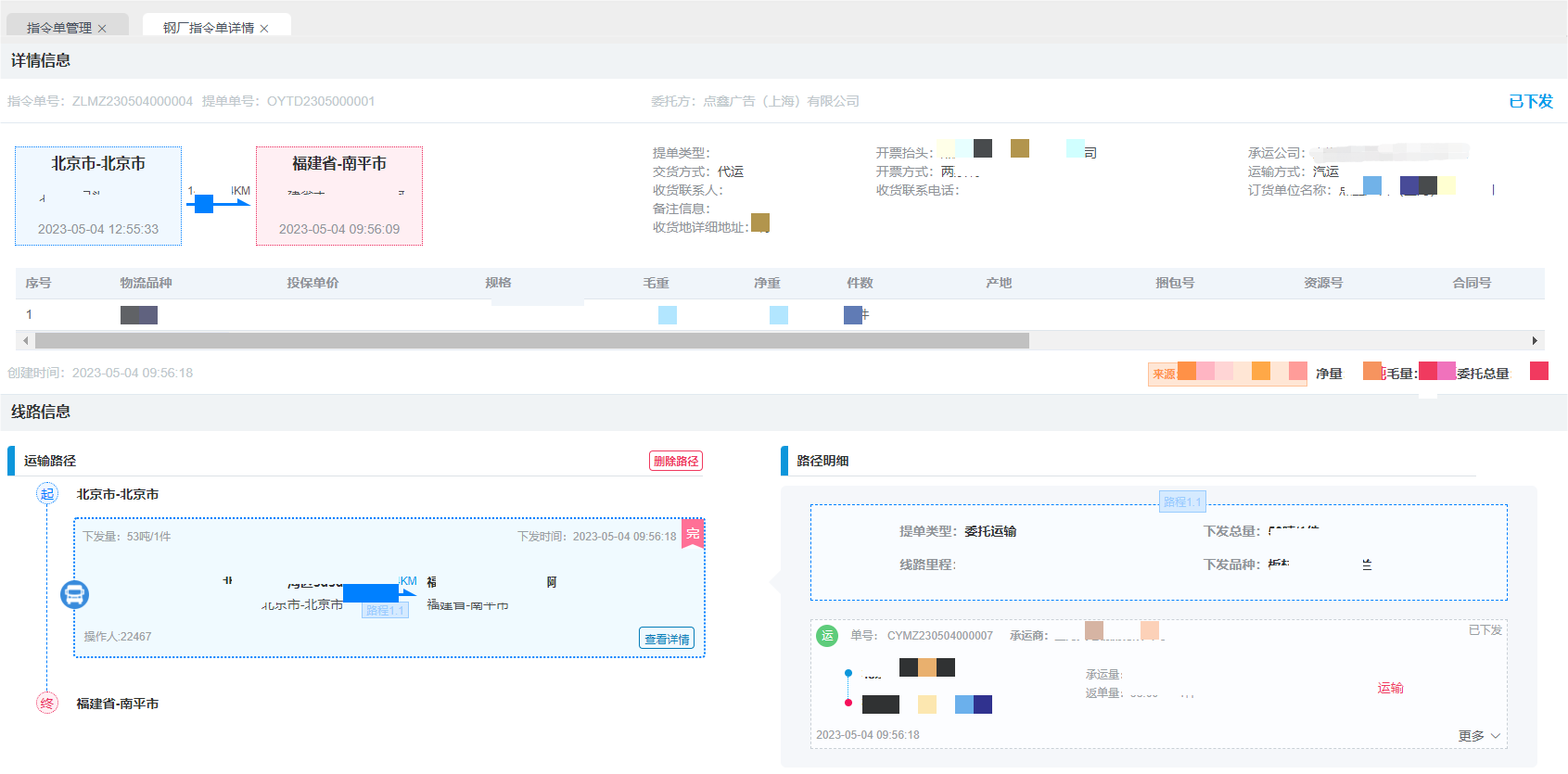
Task: Click the 删除路径 button
Action: click(x=676, y=461)
